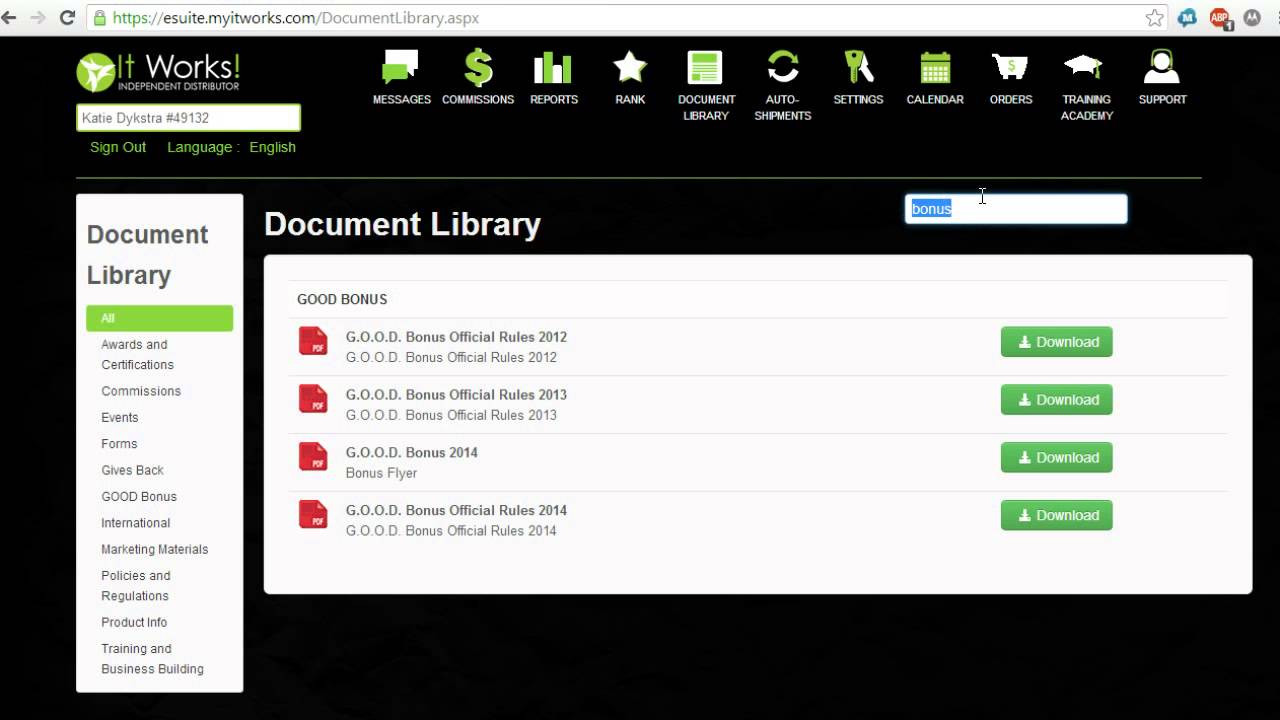
Task: Download G.O.O.D. Bonus Official Rules 2013
Action: [1056, 400]
